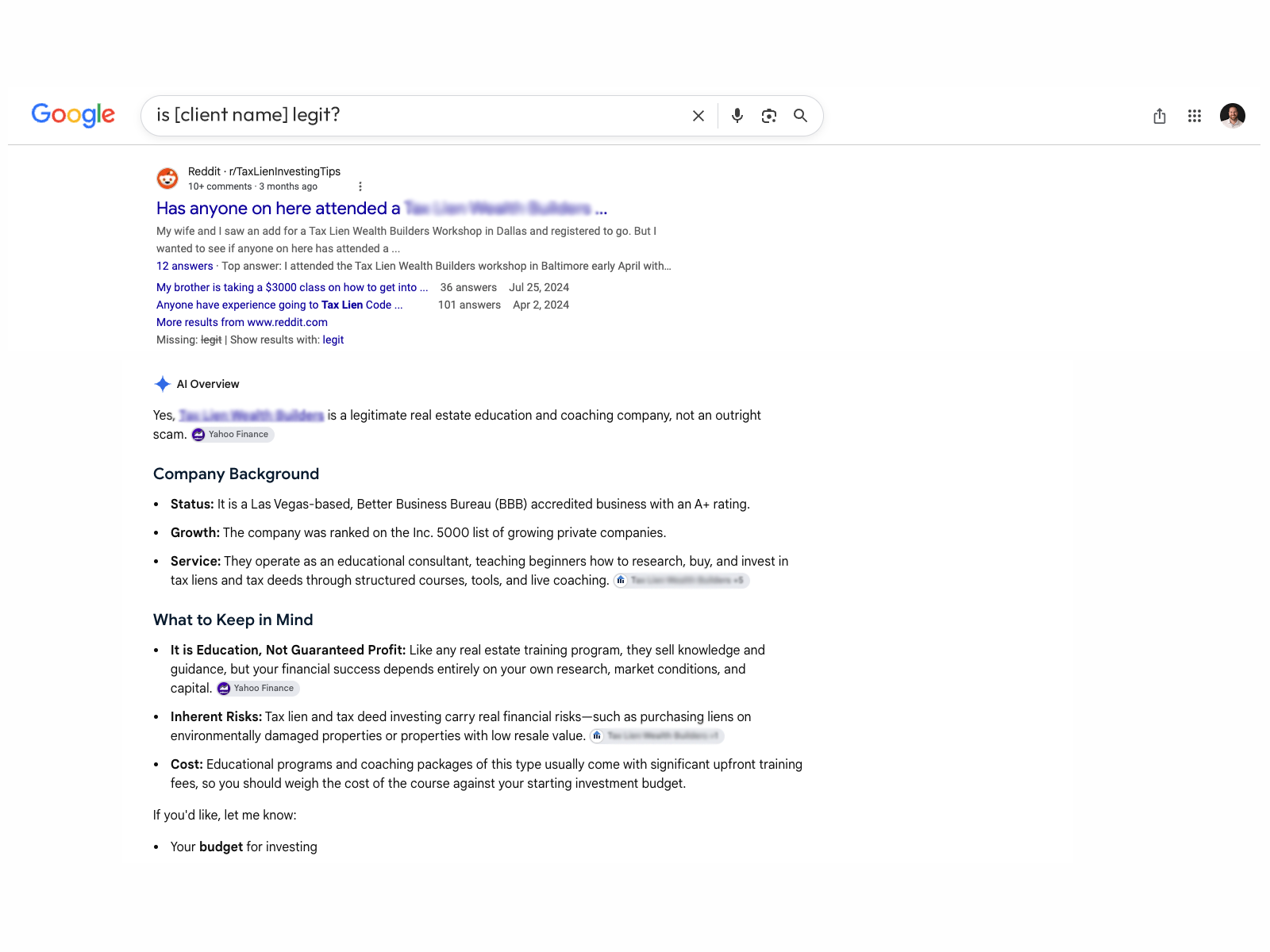Click the '101 answers' text
The height and width of the screenshot is (952, 1270).
coord(469,305)
